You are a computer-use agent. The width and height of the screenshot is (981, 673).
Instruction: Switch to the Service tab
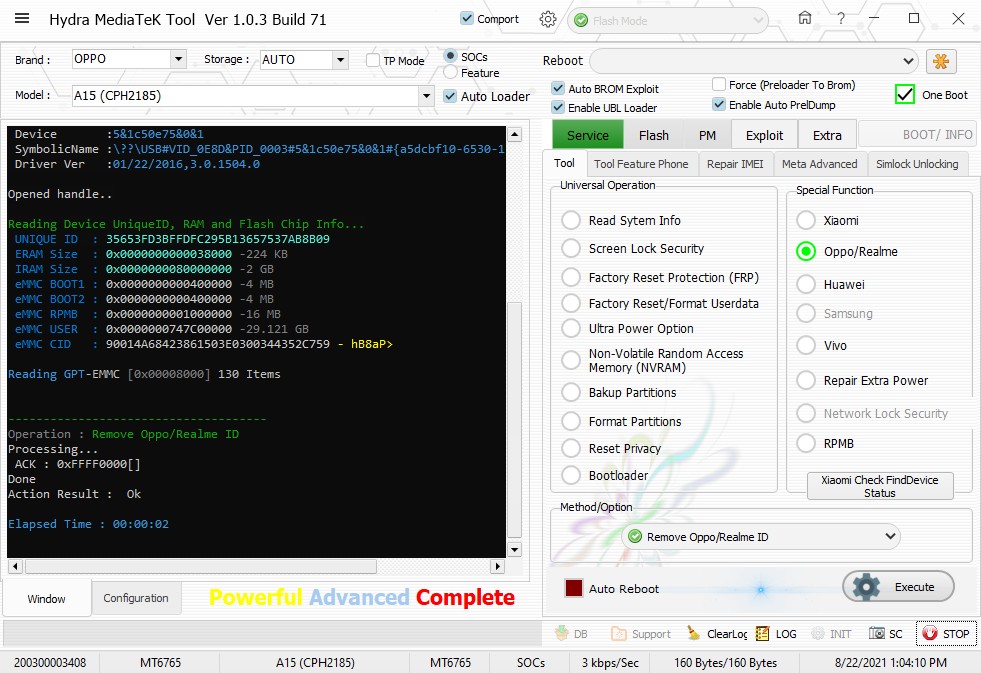pyautogui.click(x=587, y=135)
